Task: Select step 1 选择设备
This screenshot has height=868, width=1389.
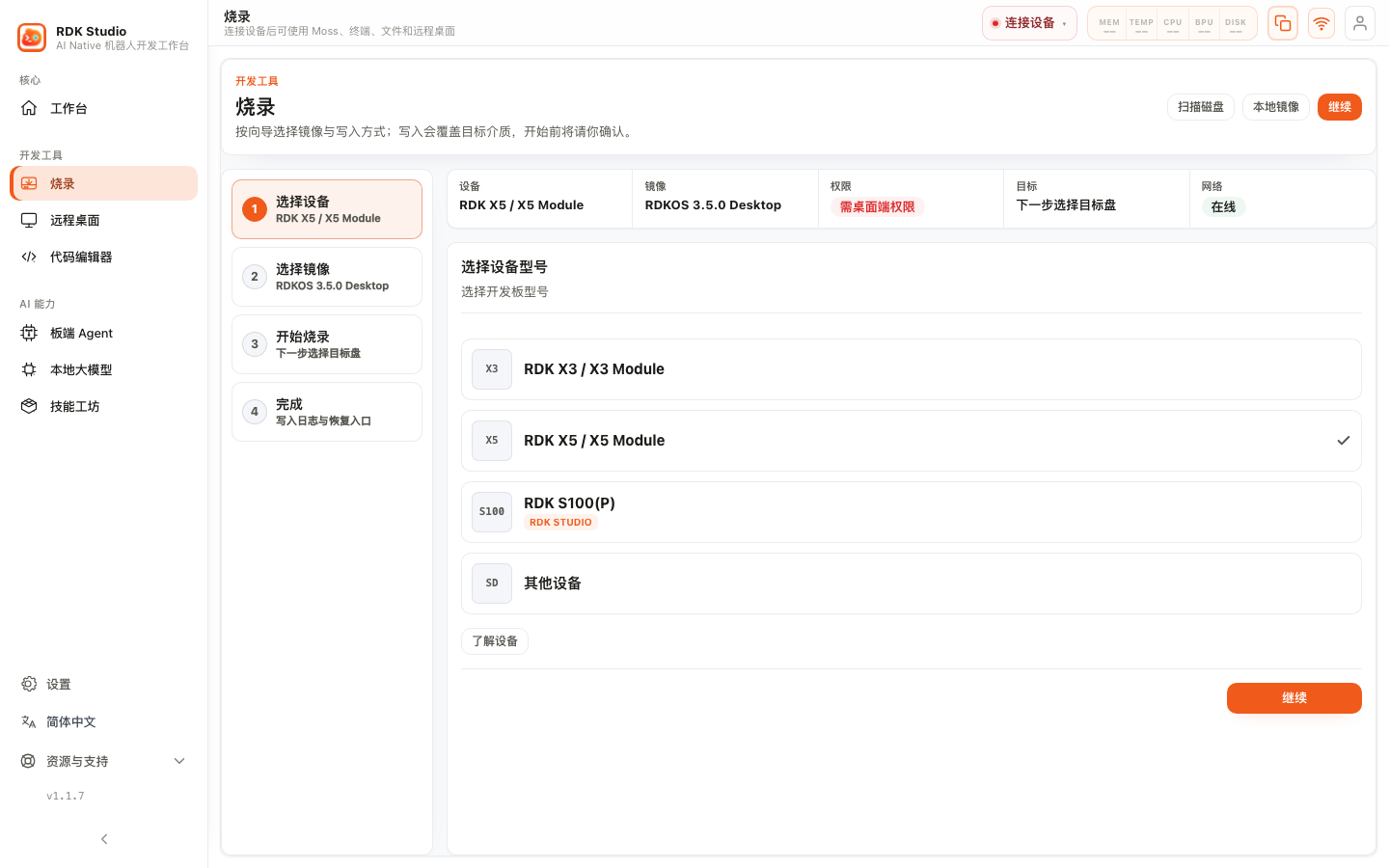Action: point(327,209)
